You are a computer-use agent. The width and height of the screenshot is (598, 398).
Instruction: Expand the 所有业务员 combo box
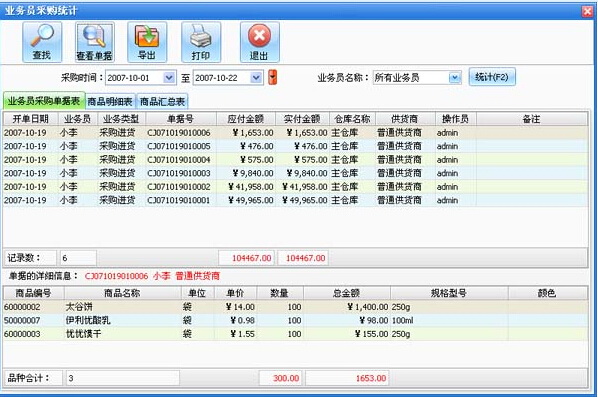click(455, 78)
